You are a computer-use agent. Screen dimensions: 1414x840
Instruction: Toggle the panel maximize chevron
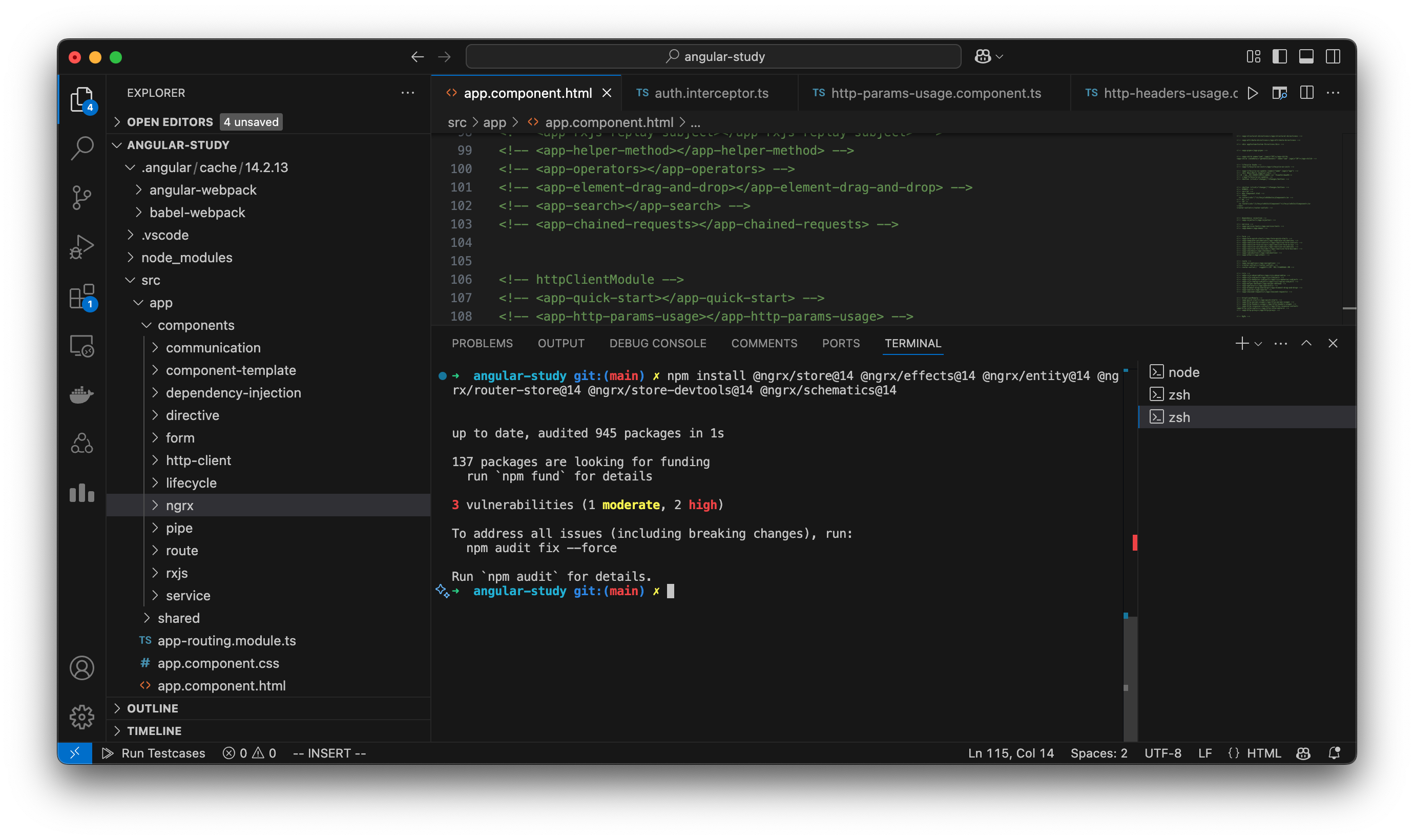[1306, 343]
